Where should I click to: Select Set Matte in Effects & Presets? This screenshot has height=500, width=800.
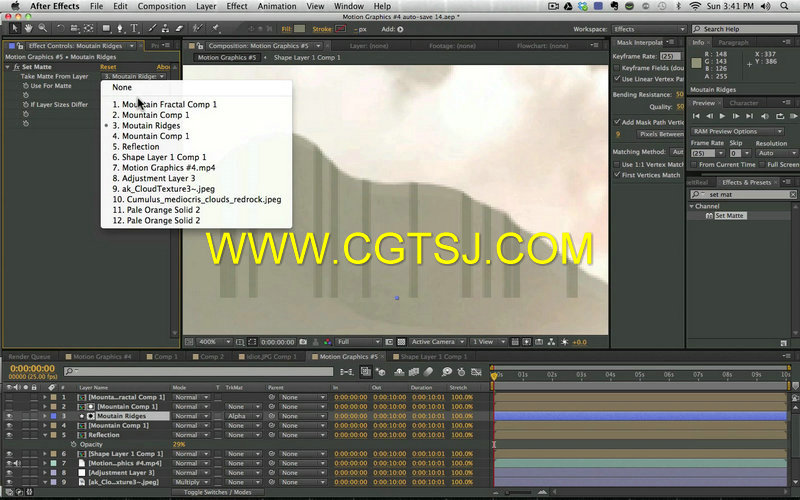tap(729, 215)
